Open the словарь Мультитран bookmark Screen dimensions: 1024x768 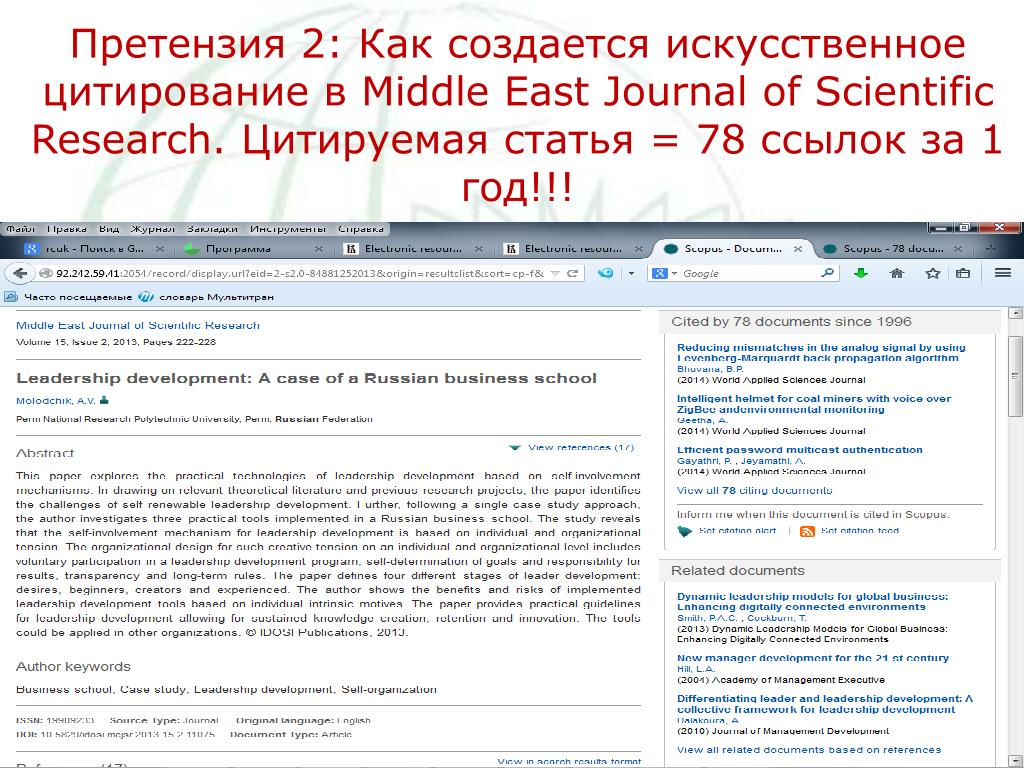point(206,297)
